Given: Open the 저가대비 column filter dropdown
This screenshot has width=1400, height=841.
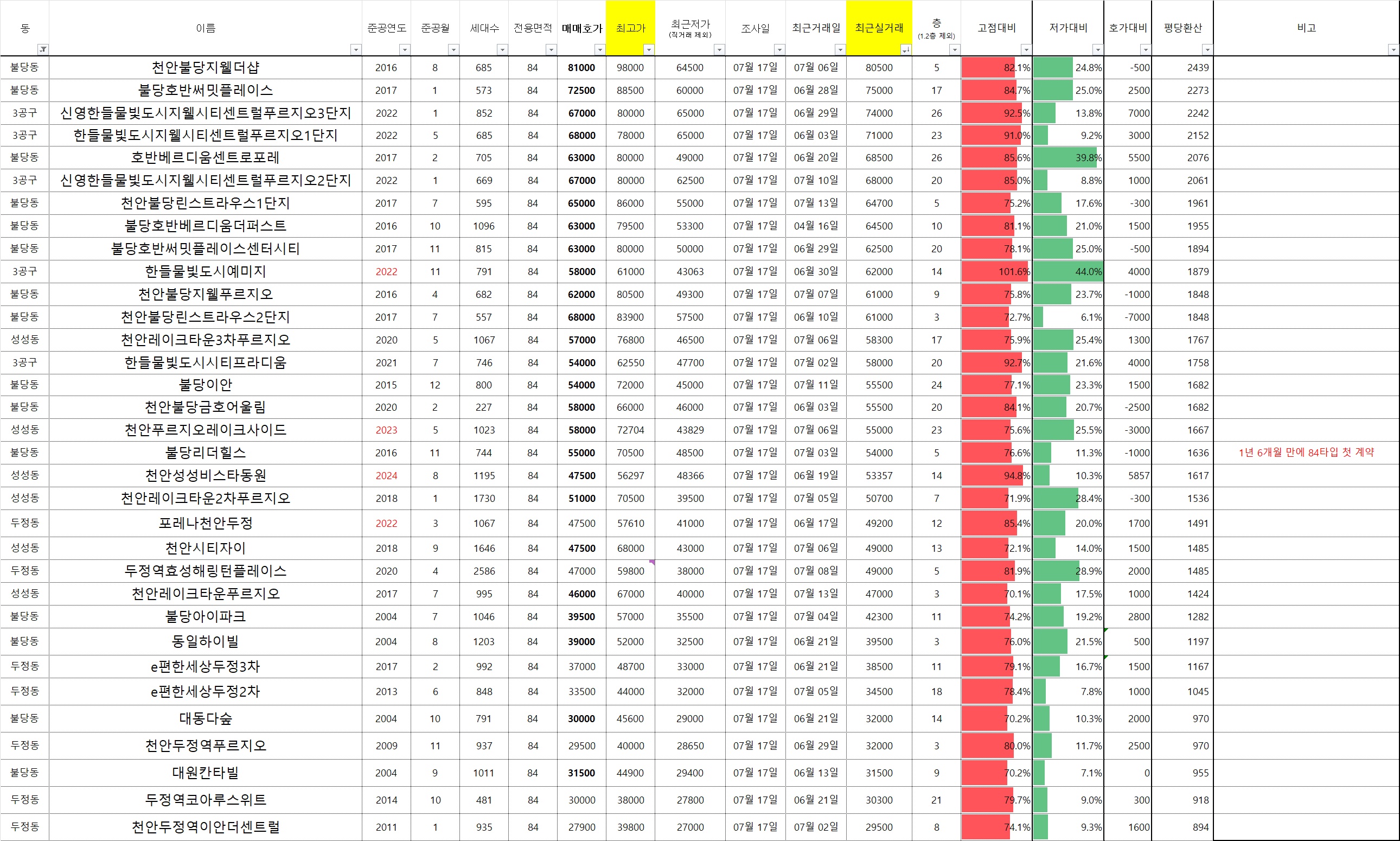Looking at the screenshot, I should point(1097,50).
